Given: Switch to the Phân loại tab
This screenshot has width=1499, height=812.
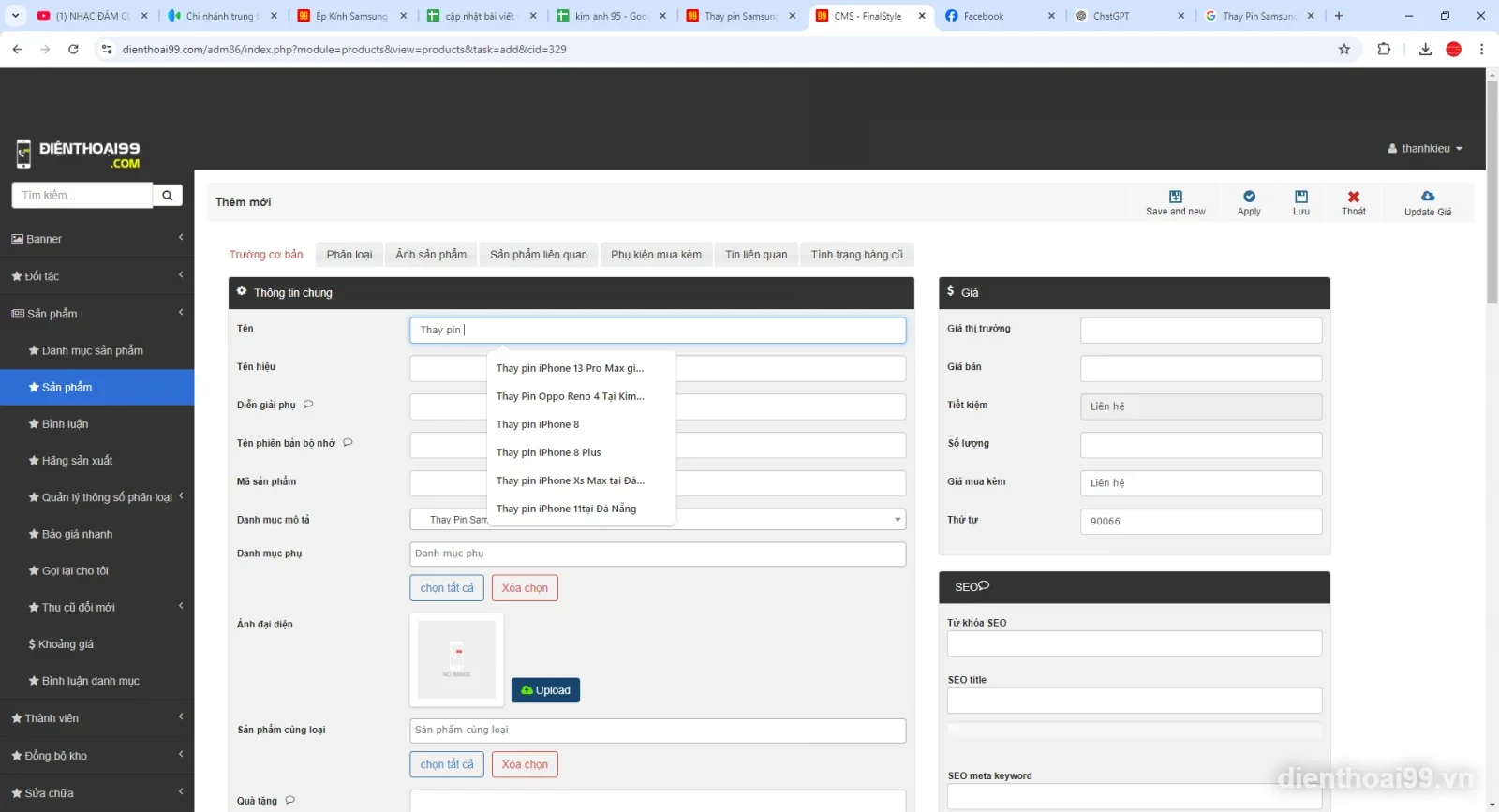Looking at the screenshot, I should tap(349, 255).
